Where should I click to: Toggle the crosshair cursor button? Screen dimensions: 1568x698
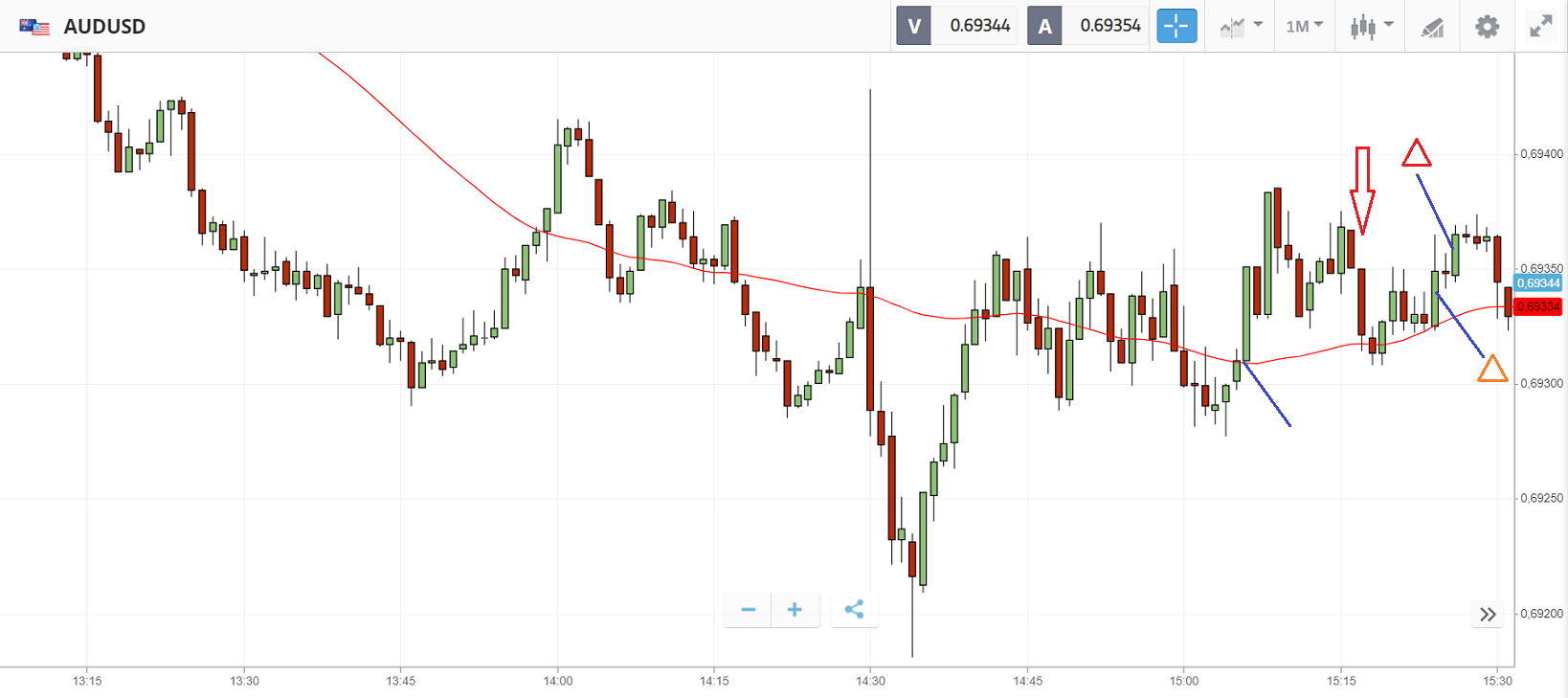1176,26
